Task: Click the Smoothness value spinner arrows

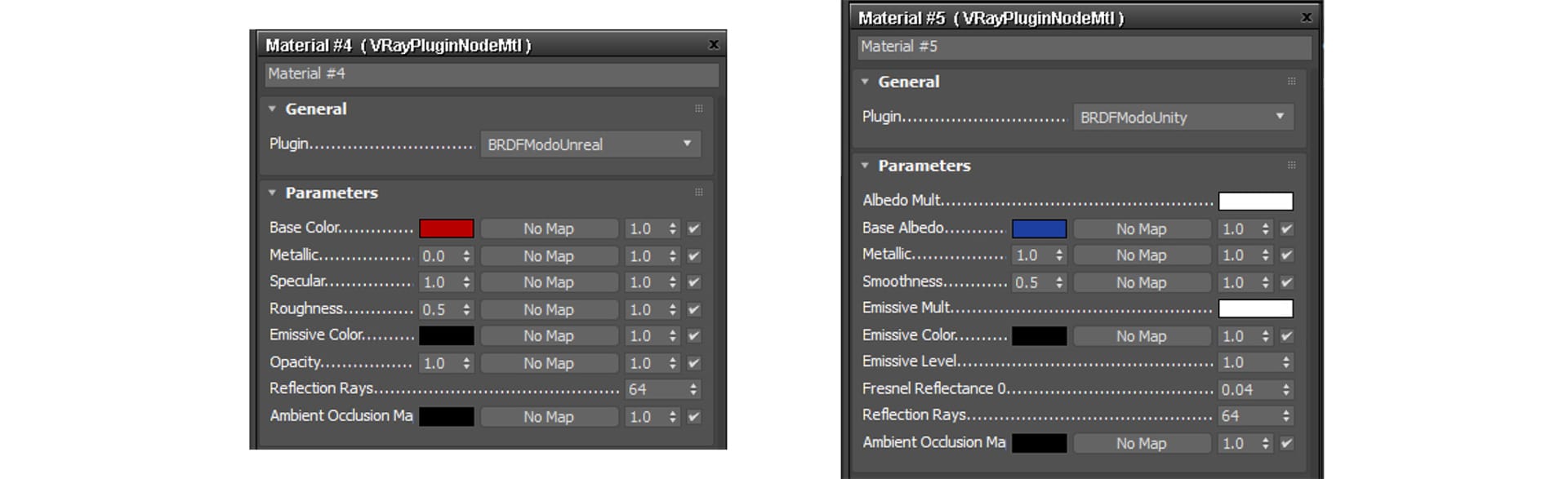Action: [1060, 282]
